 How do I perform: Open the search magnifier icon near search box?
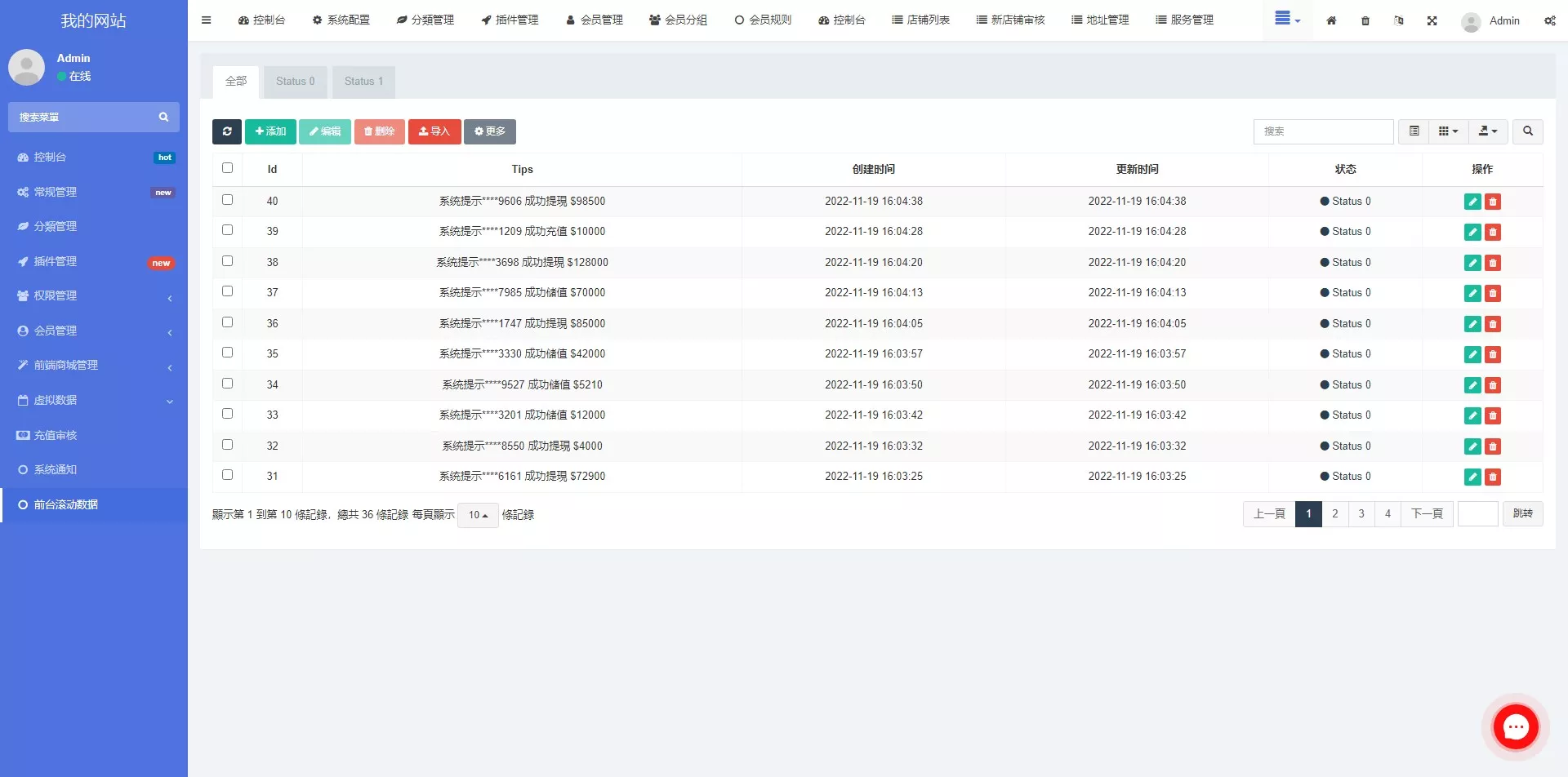pyautogui.click(x=1526, y=131)
